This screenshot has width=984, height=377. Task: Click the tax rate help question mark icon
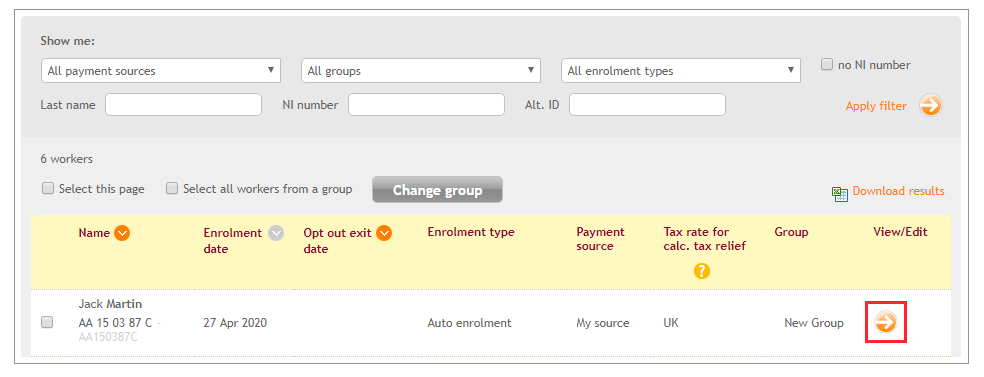tap(702, 271)
